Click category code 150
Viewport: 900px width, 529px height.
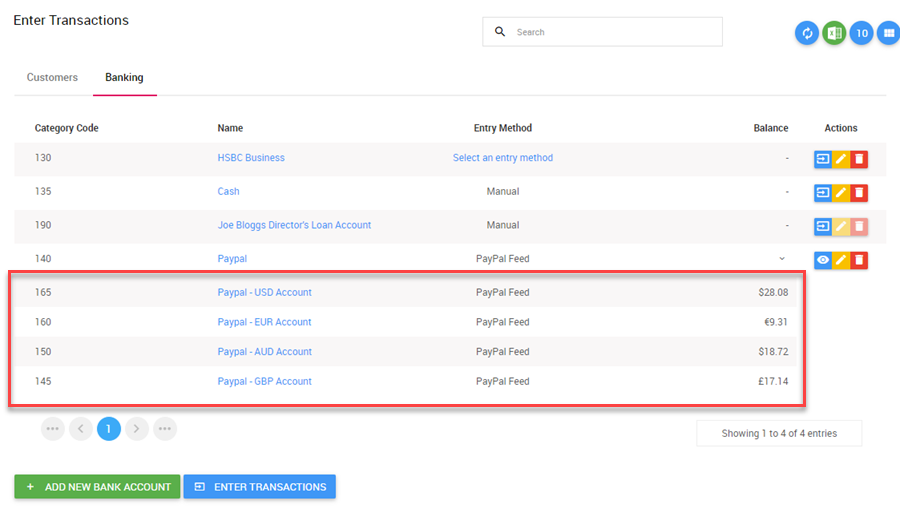pyautogui.click(x=43, y=352)
